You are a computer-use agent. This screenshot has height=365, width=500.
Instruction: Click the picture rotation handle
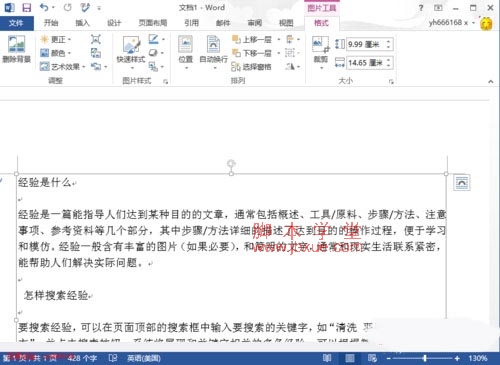(231, 163)
